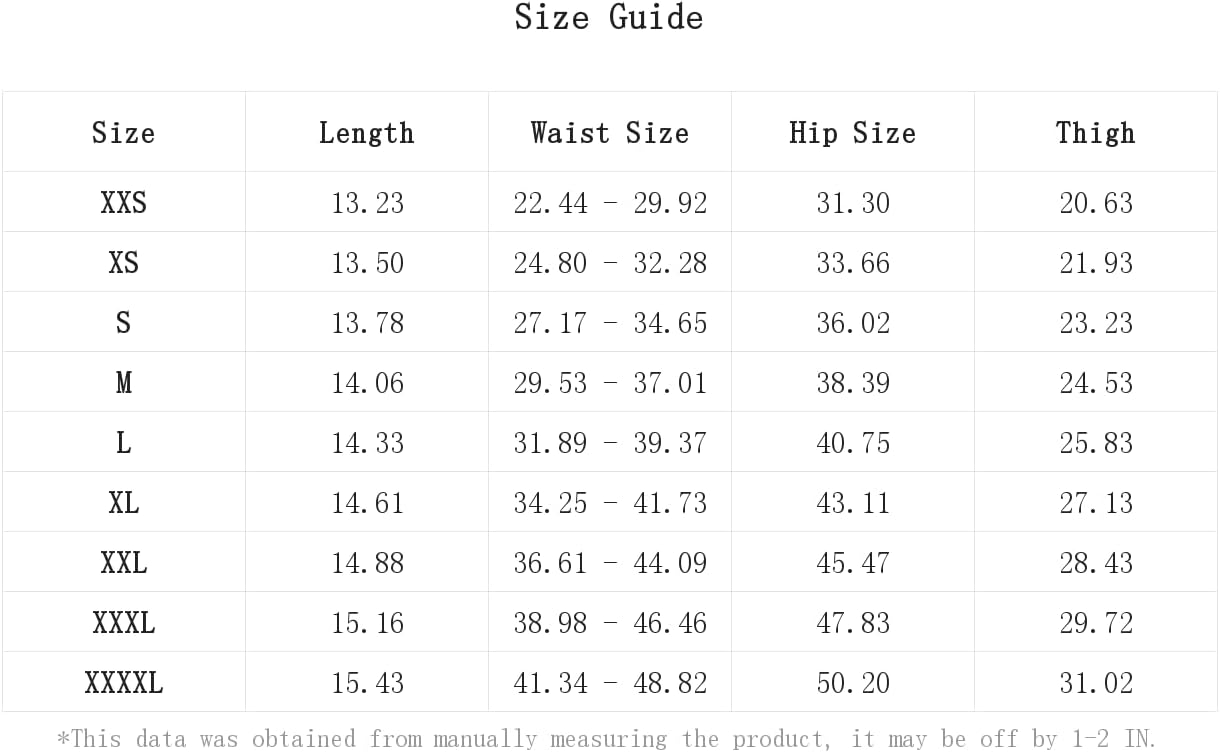Click thigh value 29.72 in XXXL row
Image resolution: width=1220 pixels, height=753 pixels.
(x=1096, y=623)
